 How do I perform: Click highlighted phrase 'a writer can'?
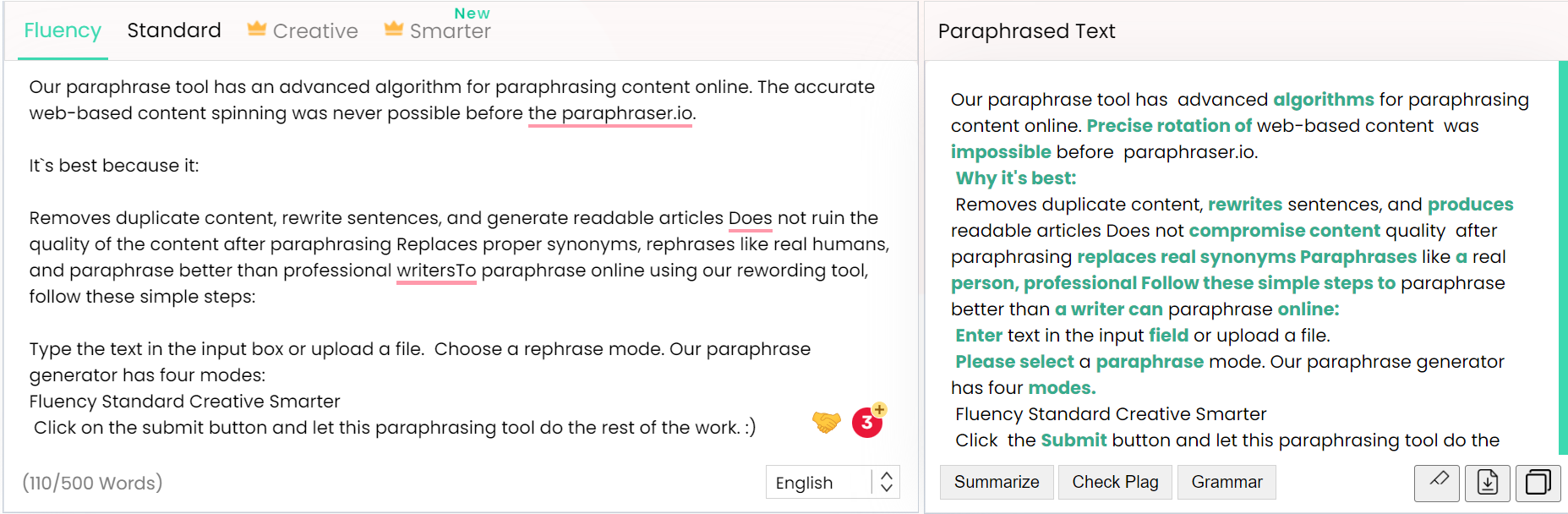tap(1109, 309)
